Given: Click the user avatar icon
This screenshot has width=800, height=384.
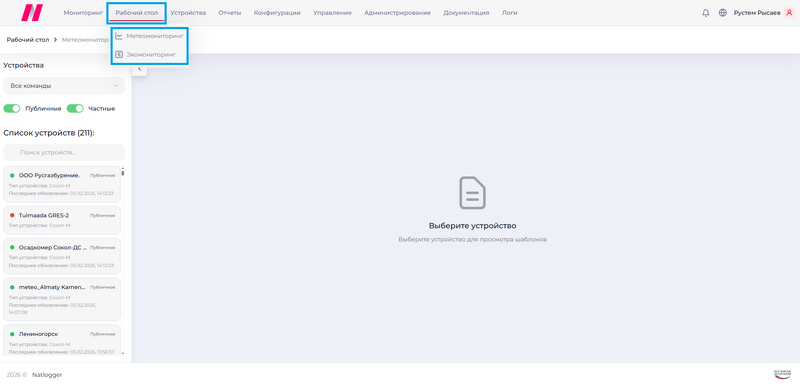Looking at the screenshot, I should 789,13.
